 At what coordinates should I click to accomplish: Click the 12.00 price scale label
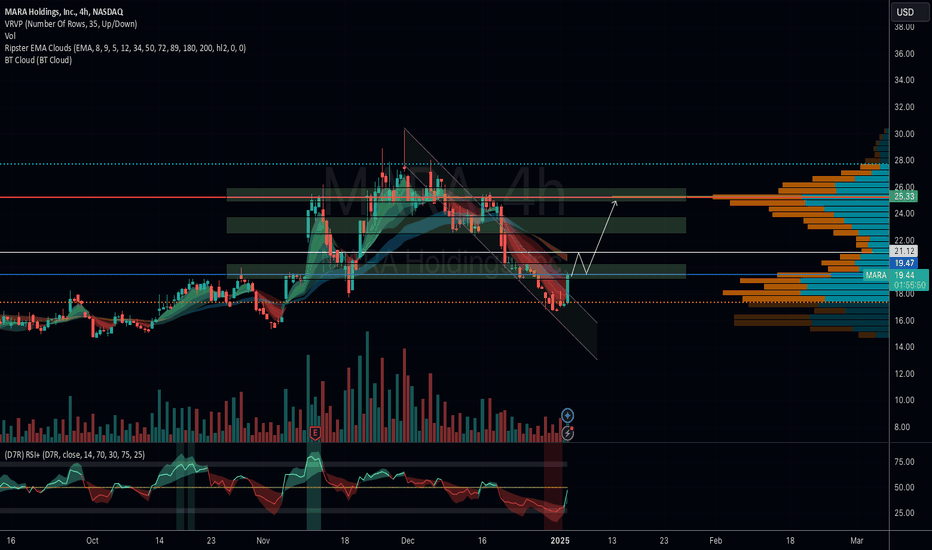[x=904, y=373]
